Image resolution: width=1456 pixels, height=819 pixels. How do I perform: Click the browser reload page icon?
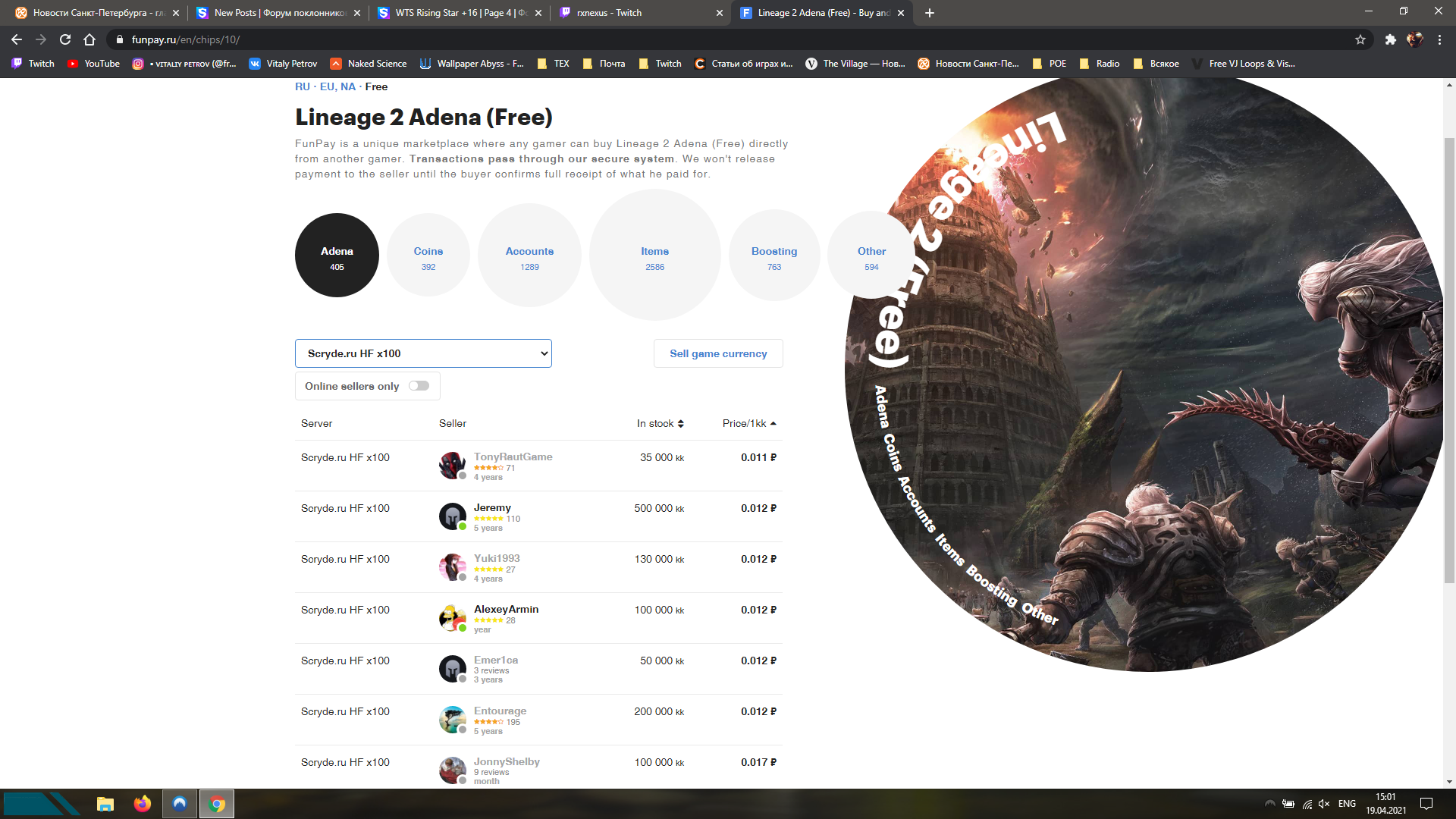pyautogui.click(x=65, y=39)
